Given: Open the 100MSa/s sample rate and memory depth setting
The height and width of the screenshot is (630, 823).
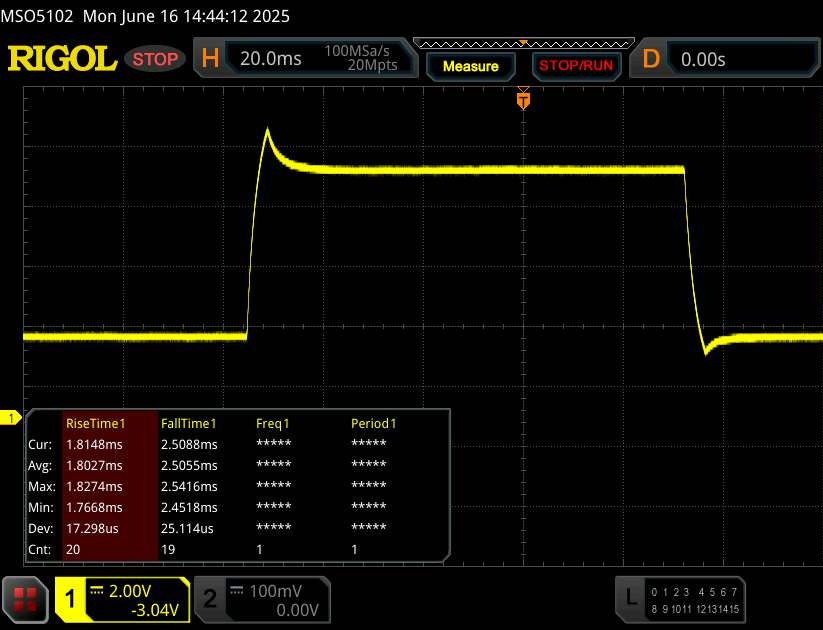Looking at the screenshot, I should pos(361,58).
